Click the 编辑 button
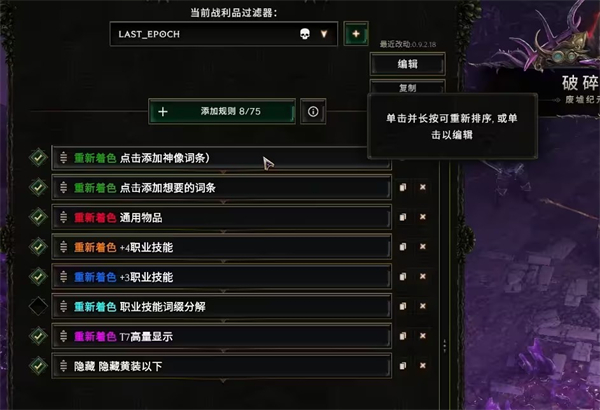The width and height of the screenshot is (600, 410). [x=408, y=64]
